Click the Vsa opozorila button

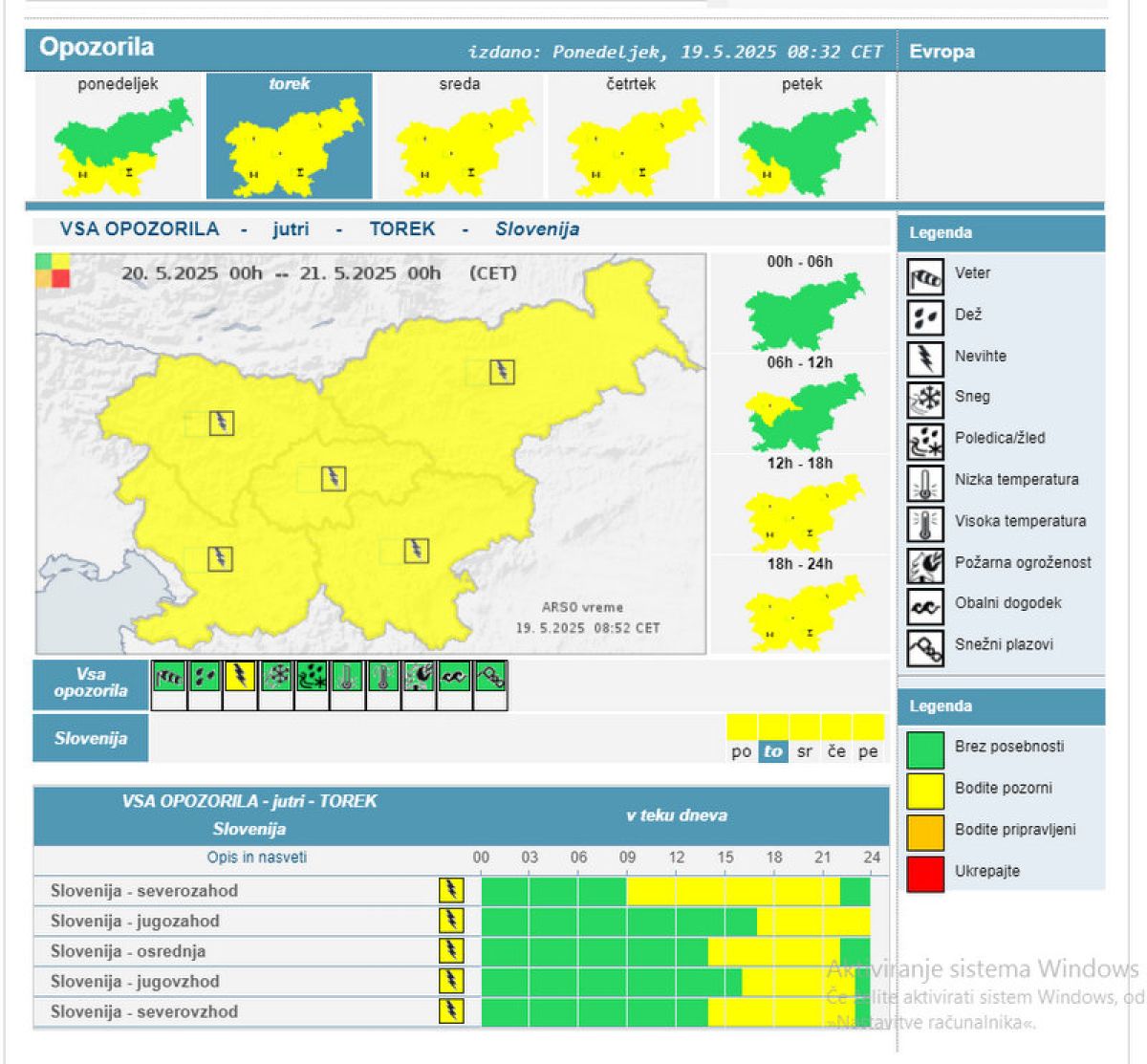coord(91,683)
